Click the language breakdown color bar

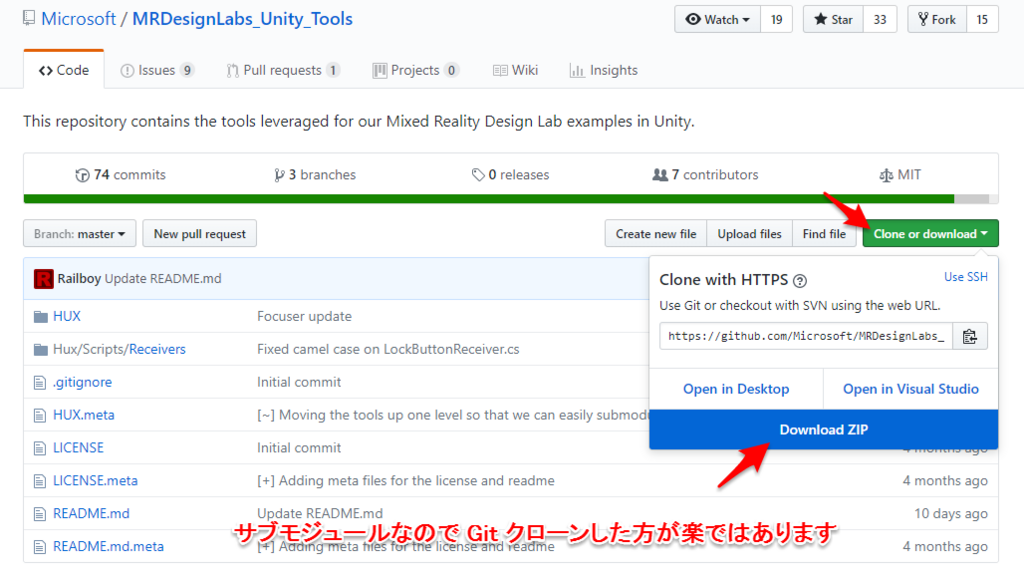pyautogui.click(x=511, y=199)
